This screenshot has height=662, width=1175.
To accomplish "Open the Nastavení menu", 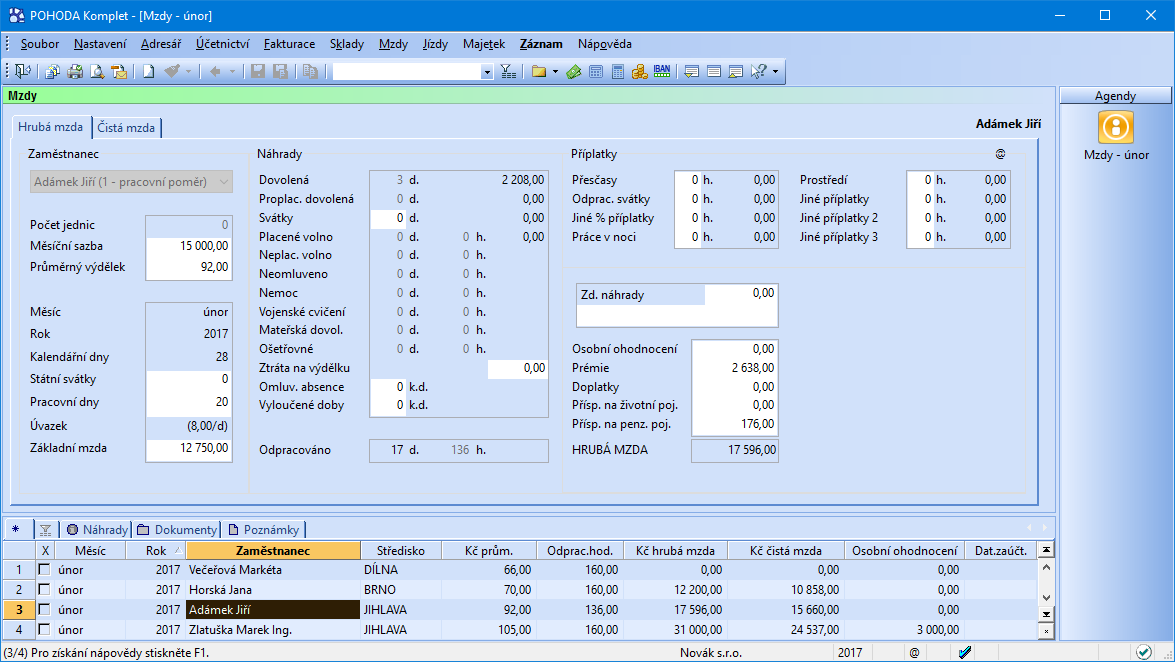I will (100, 43).
